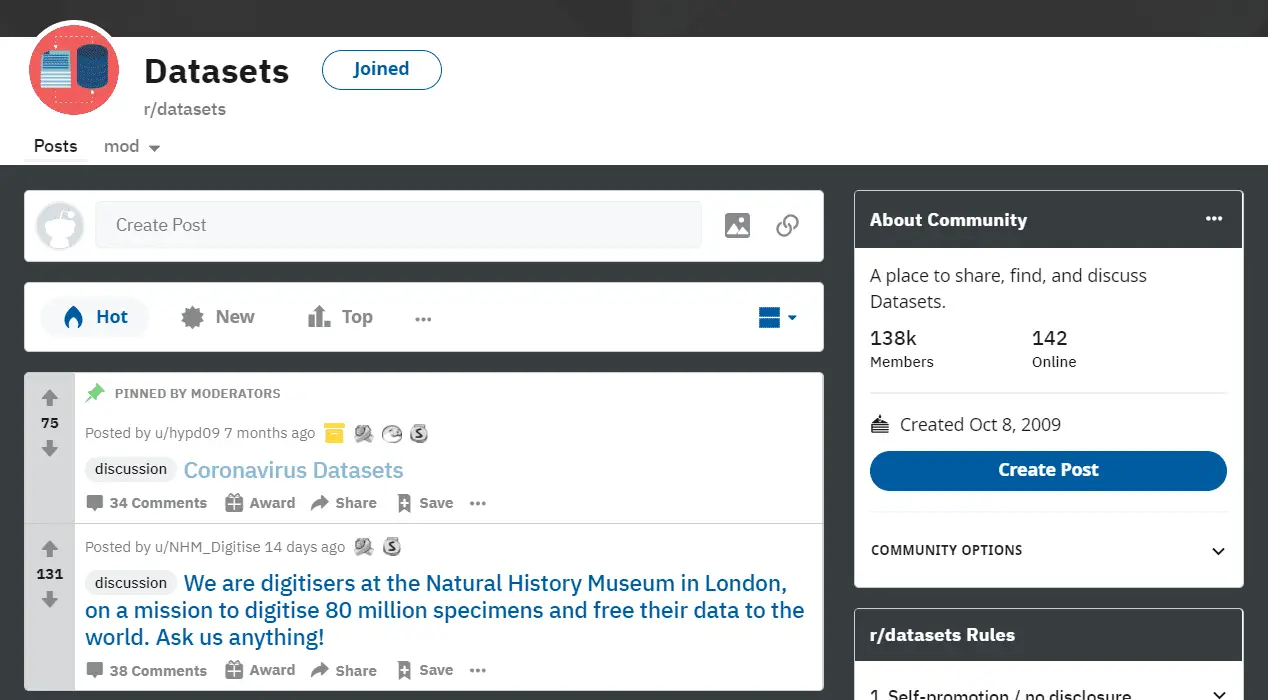
Task: Open the Coronavirus Datasets post title
Action: (294, 470)
